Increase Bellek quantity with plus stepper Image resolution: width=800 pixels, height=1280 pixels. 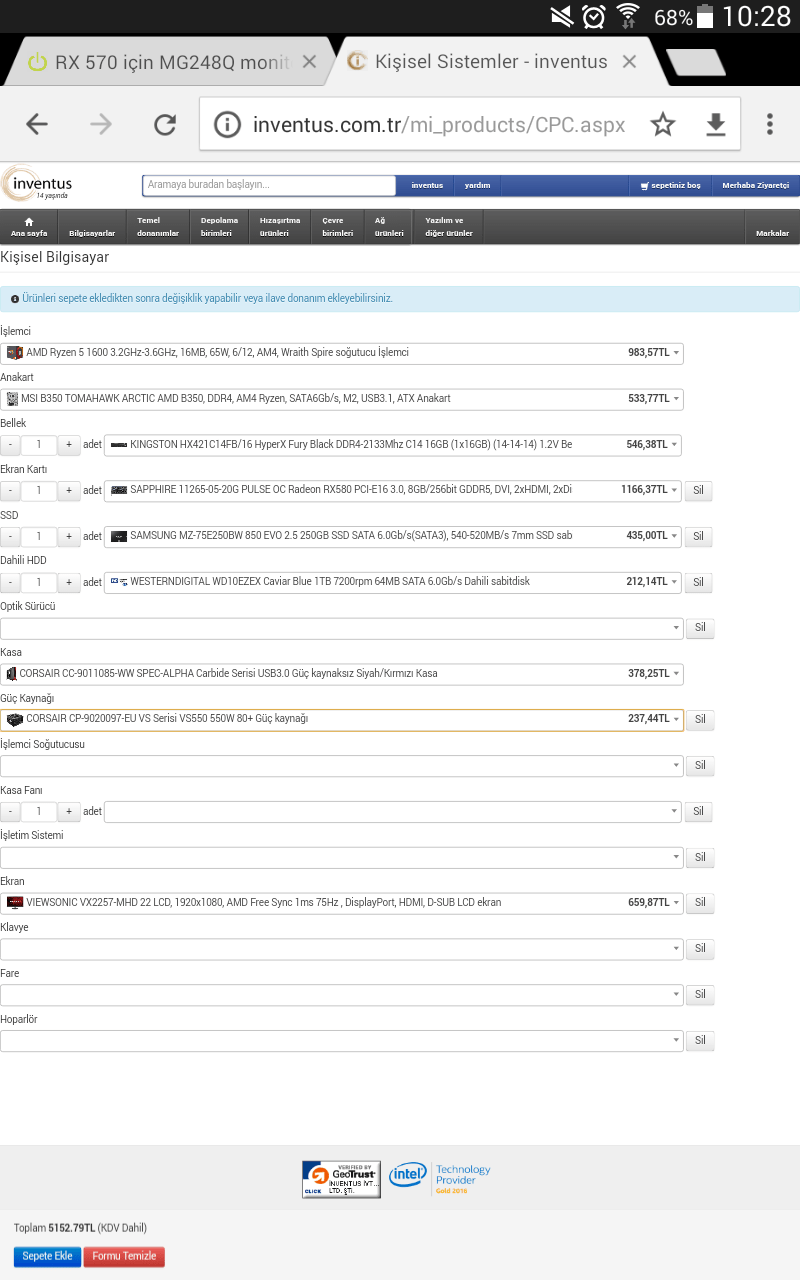point(68,444)
